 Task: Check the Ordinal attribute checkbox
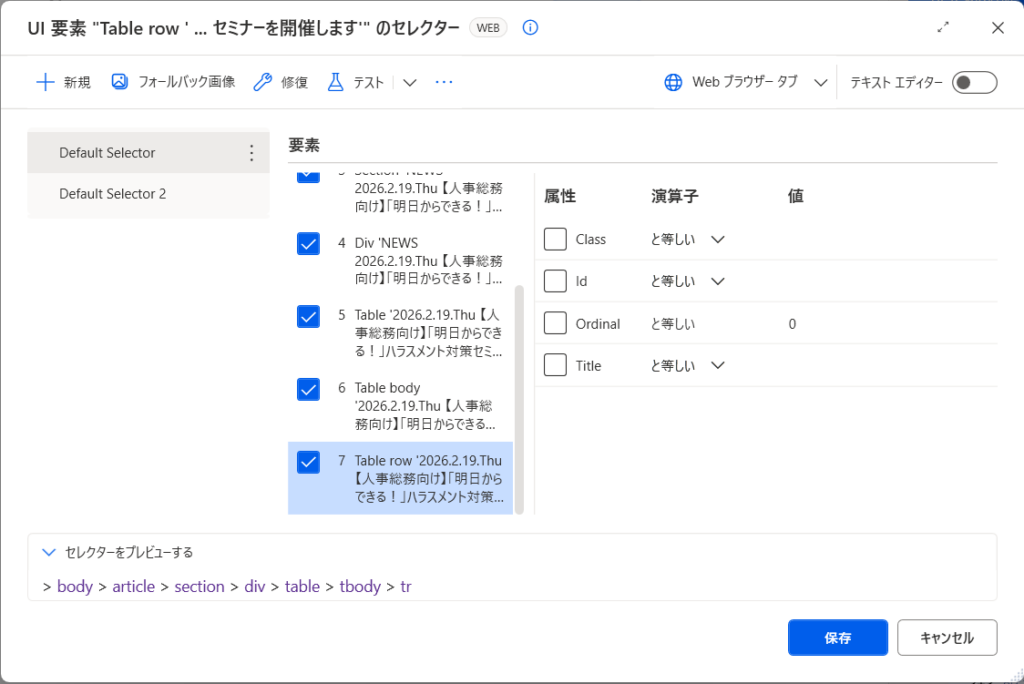coord(555,324)
